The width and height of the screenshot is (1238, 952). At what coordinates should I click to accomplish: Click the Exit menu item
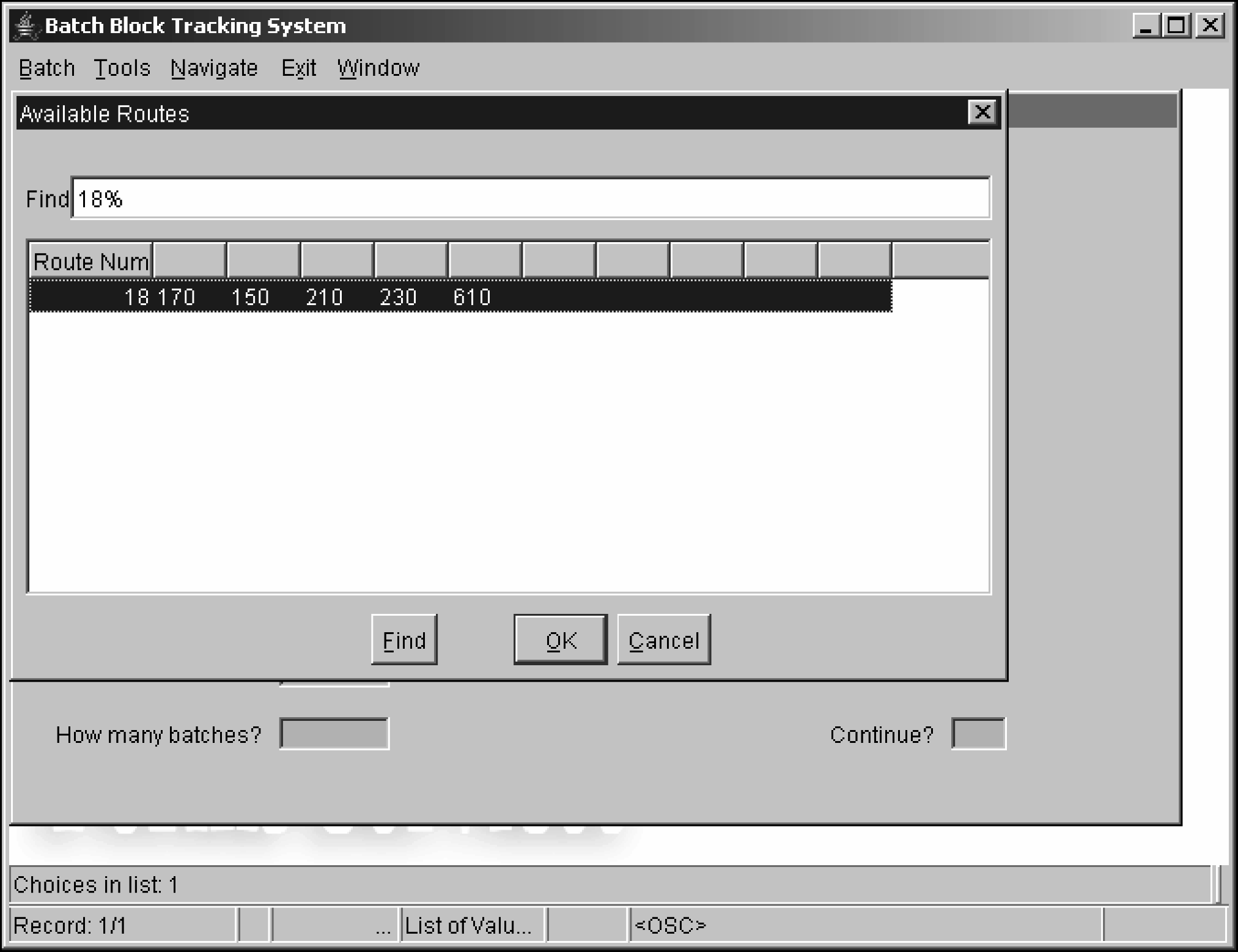tap(298, 68)
